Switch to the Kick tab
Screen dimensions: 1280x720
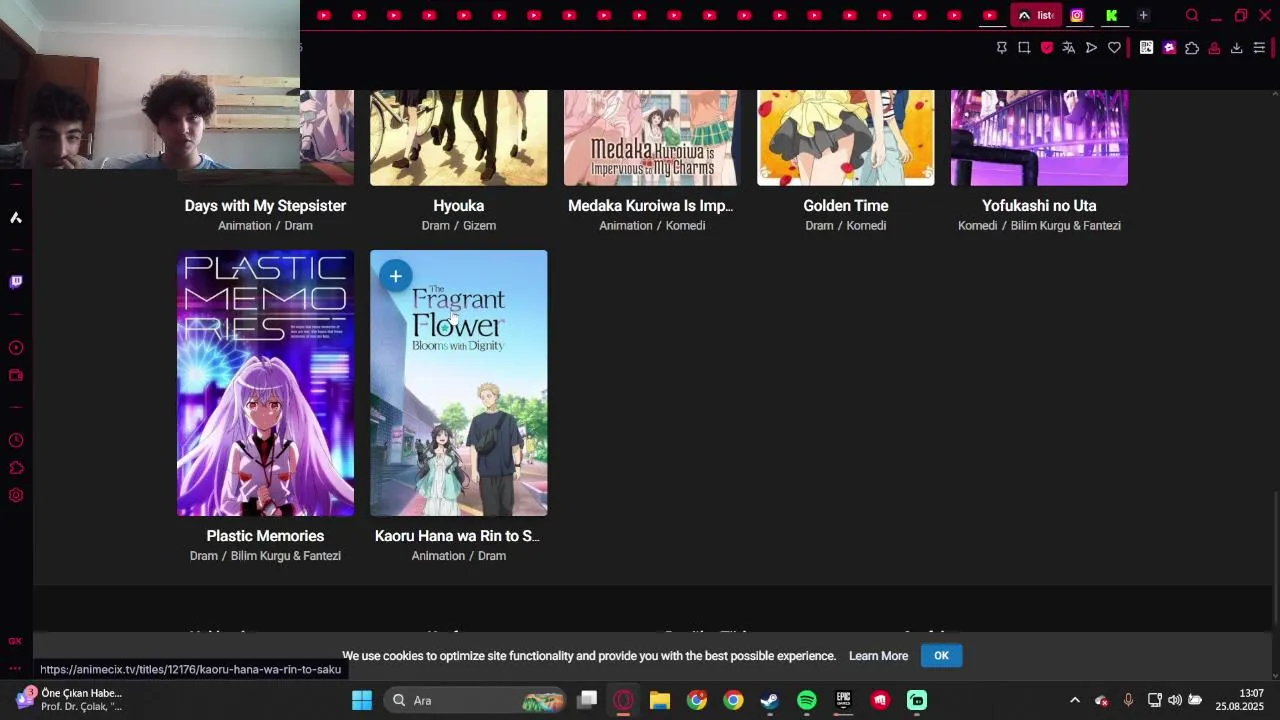(1111, 15)
